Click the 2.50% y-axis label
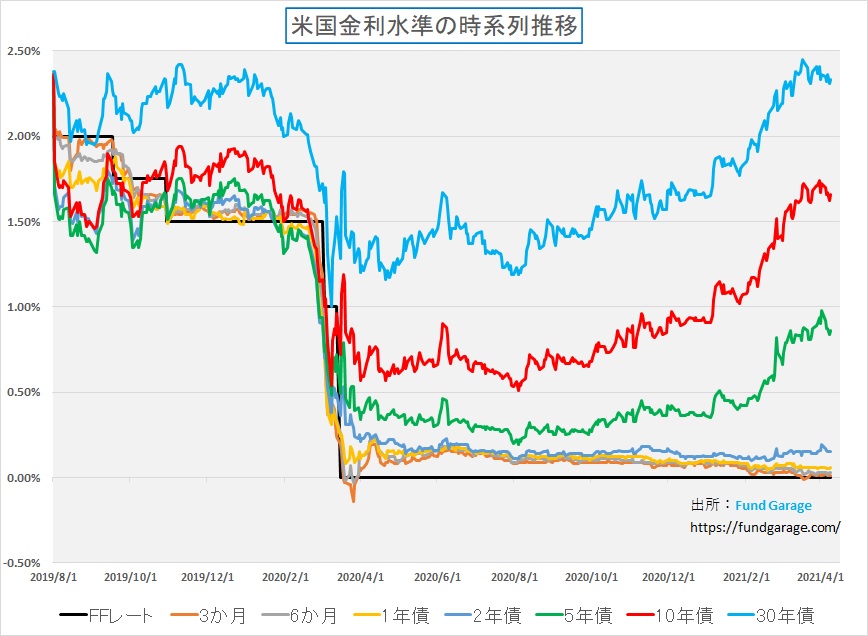 [x=23, y=51]
